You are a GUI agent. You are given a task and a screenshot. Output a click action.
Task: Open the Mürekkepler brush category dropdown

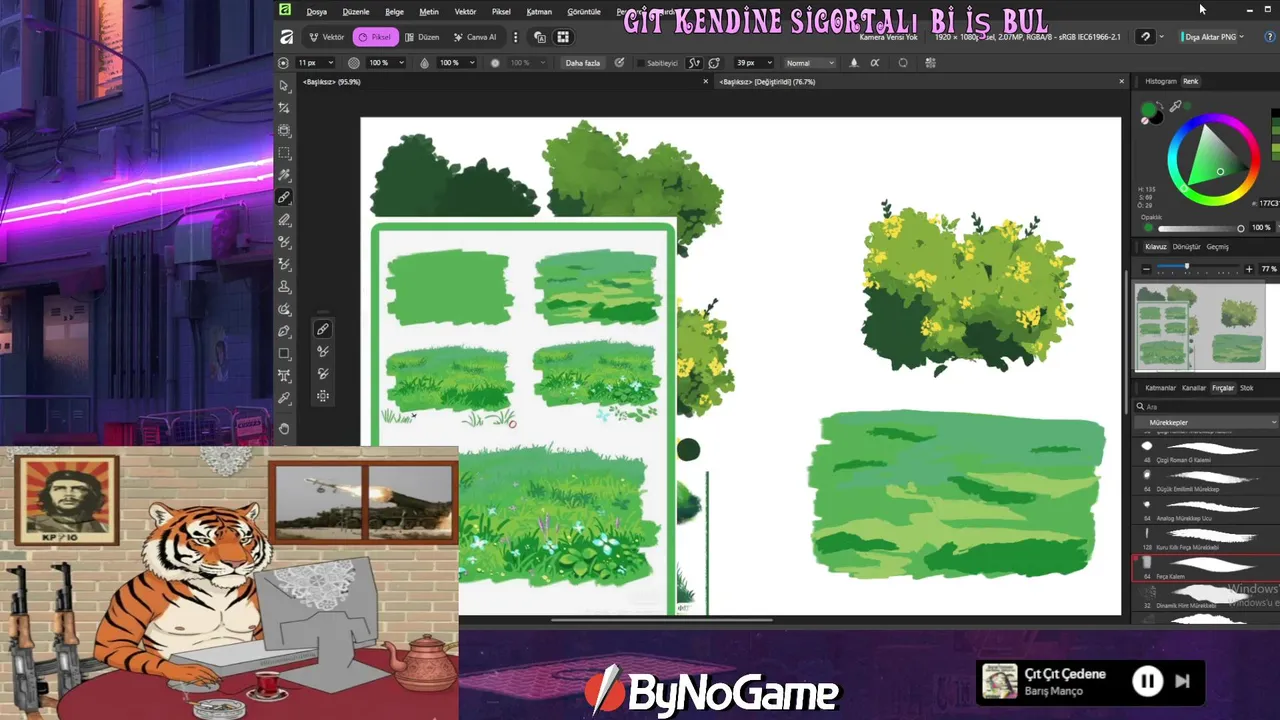tap(1206, 422)
